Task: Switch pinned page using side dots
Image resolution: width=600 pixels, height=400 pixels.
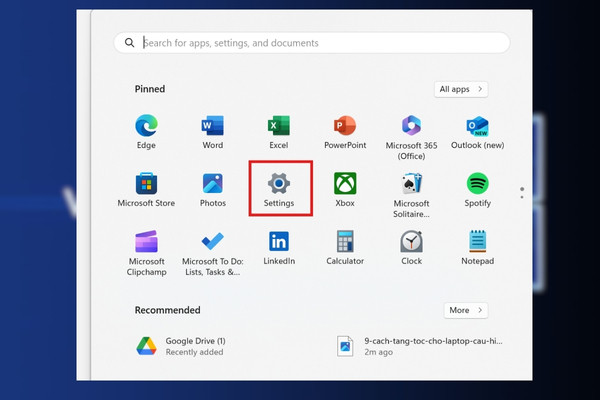Action: point(522,193)
